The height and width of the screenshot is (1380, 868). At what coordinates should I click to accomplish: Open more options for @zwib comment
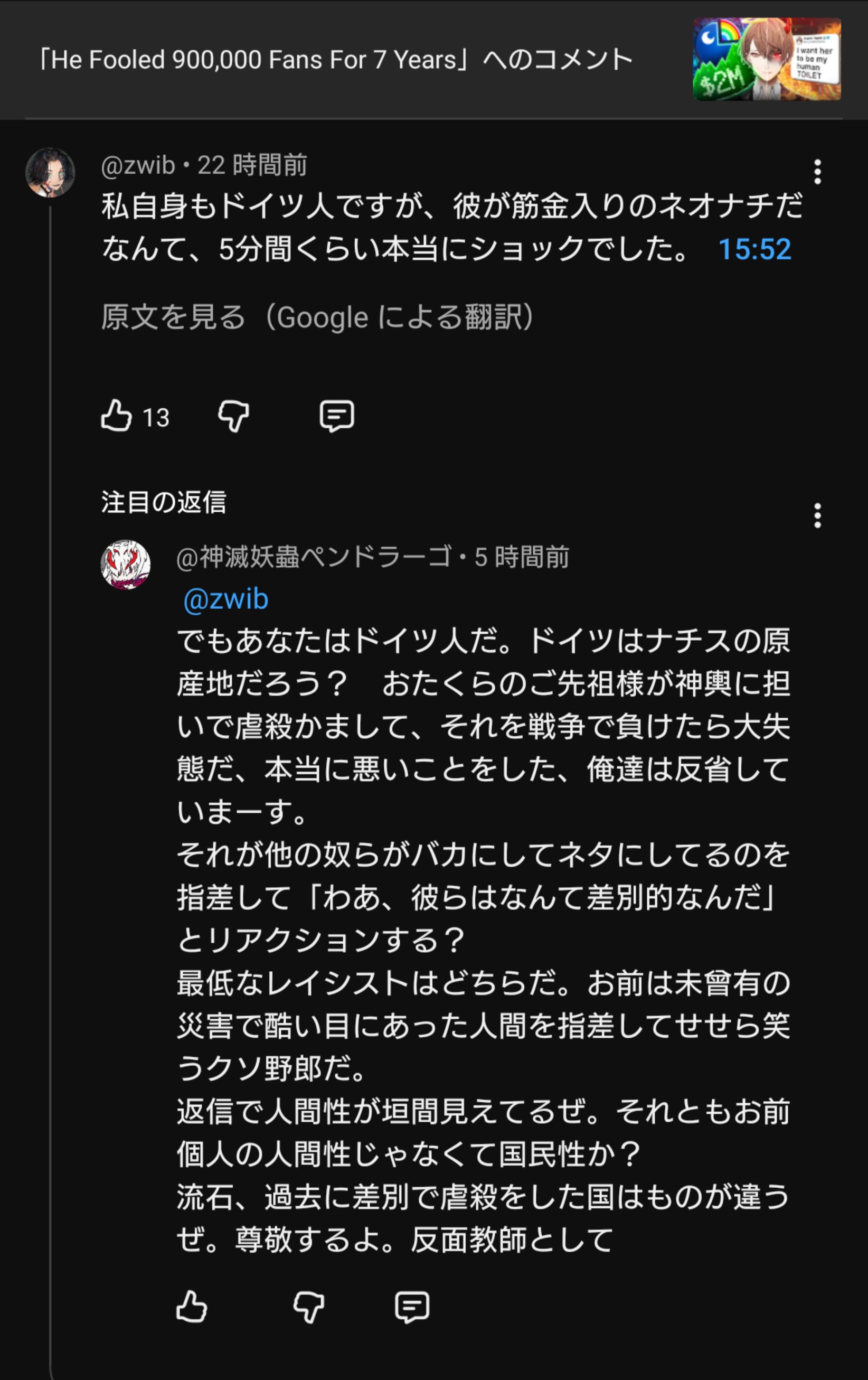tap(817, 172)
